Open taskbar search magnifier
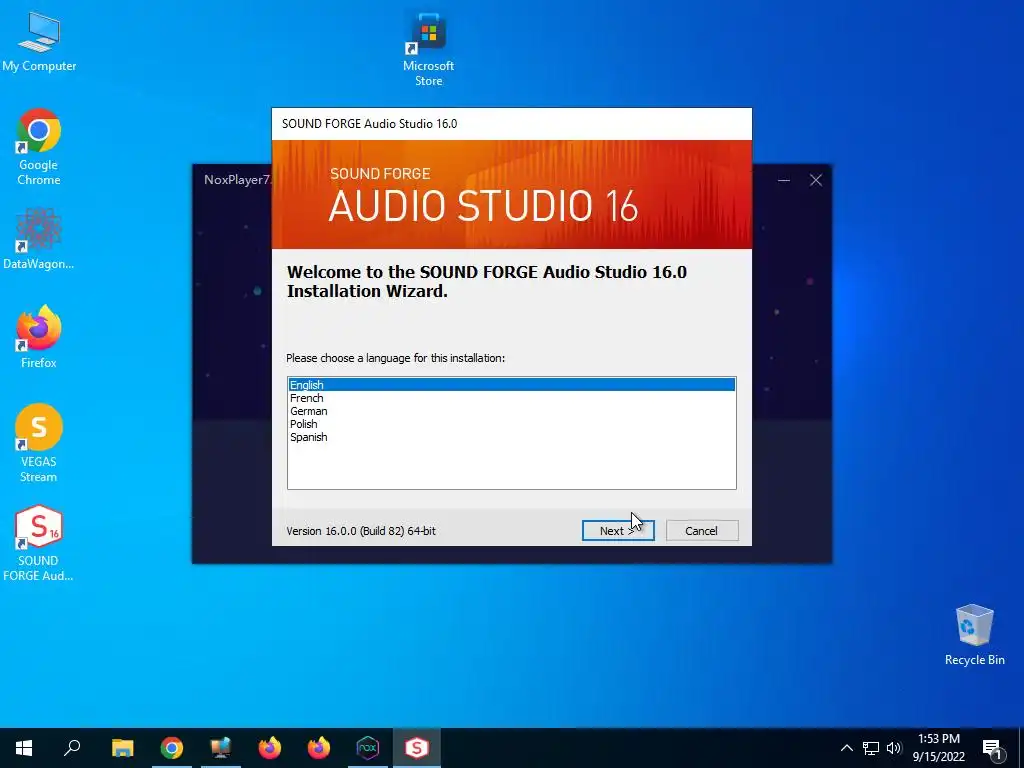 tap(72, 748)
